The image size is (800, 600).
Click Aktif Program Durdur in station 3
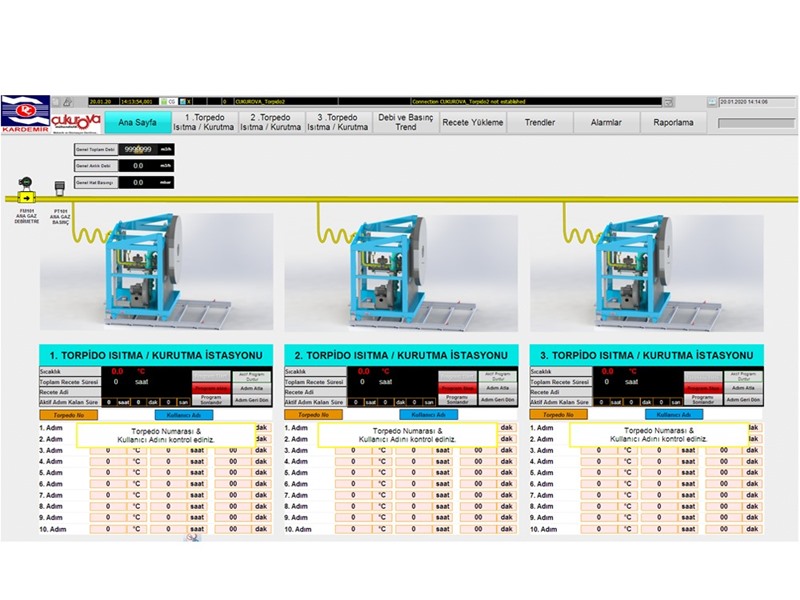pyautogui.click(x=743, y=377)
